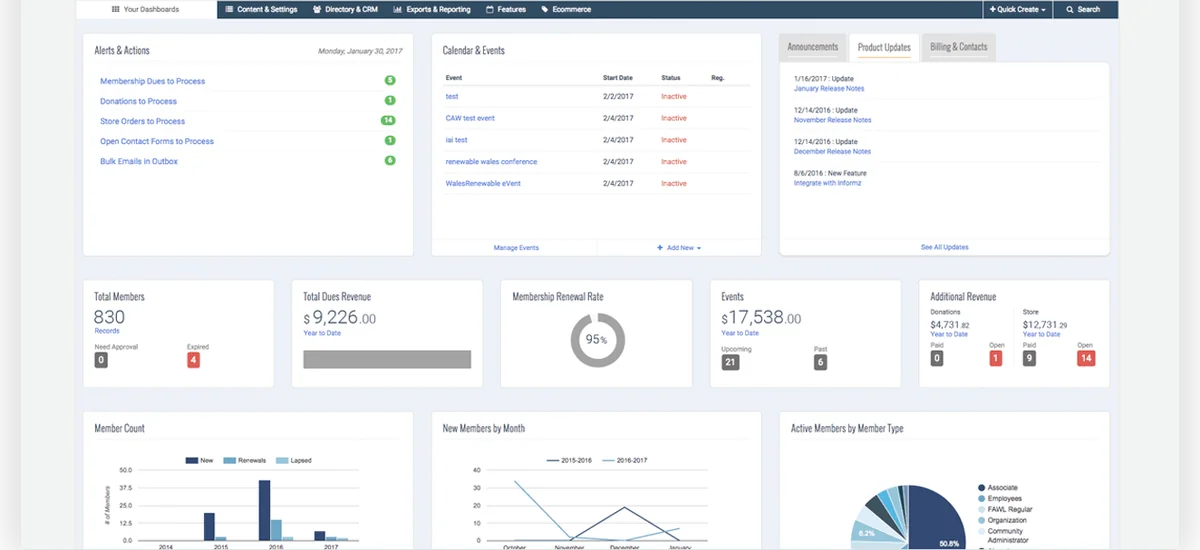
Task: Open January Release Notes link
Action: click(829, 88)
